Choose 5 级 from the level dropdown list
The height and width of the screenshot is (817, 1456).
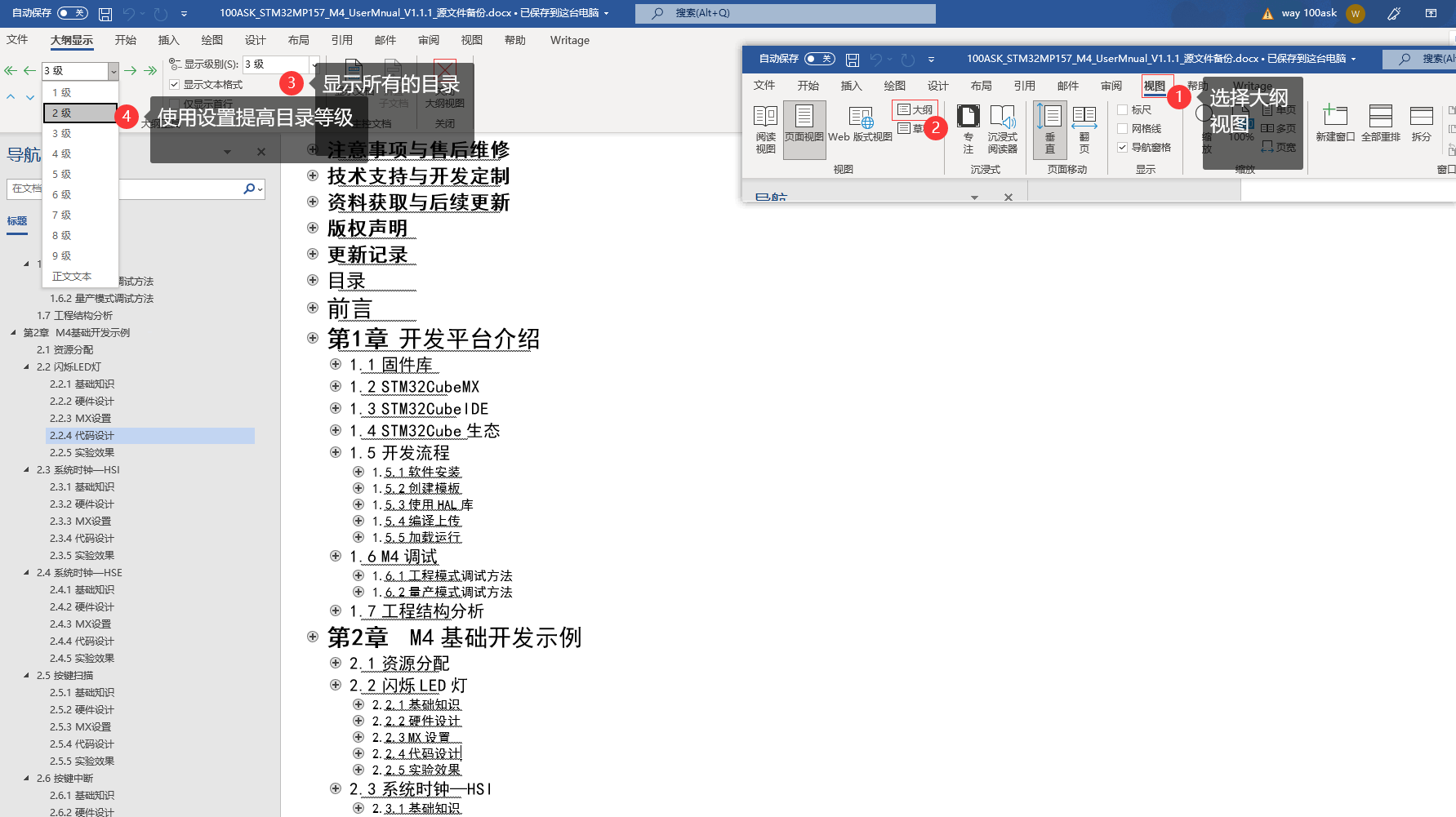(x=81, y=174)
